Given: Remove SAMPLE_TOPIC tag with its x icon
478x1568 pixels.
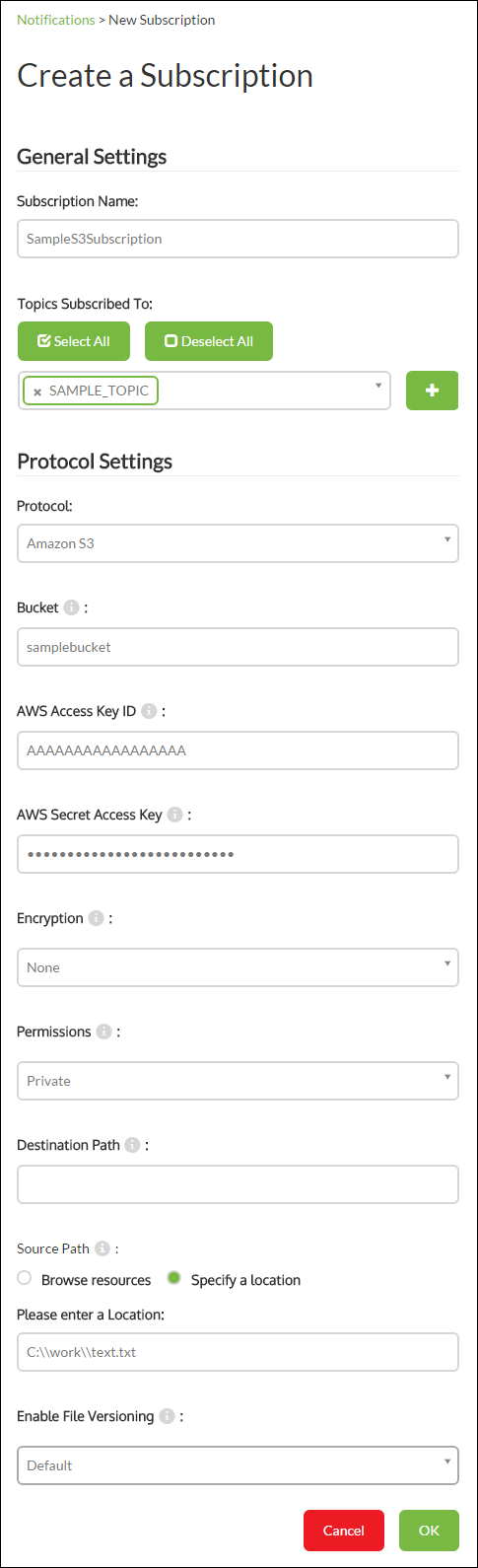Looking at the screenshot, I should coord(37,392).
